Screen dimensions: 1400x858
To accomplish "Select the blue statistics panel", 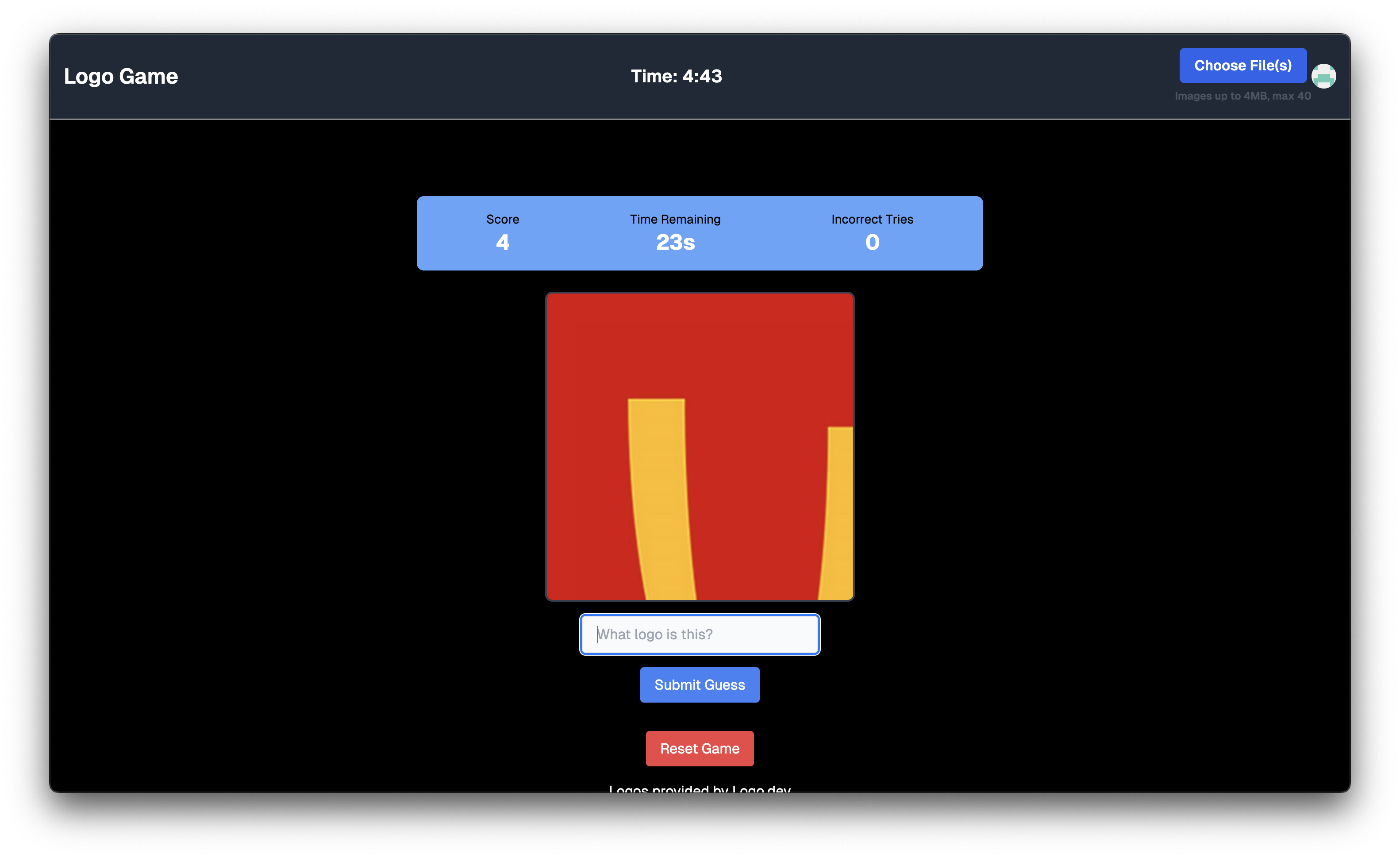I will (x=700, y=233).
